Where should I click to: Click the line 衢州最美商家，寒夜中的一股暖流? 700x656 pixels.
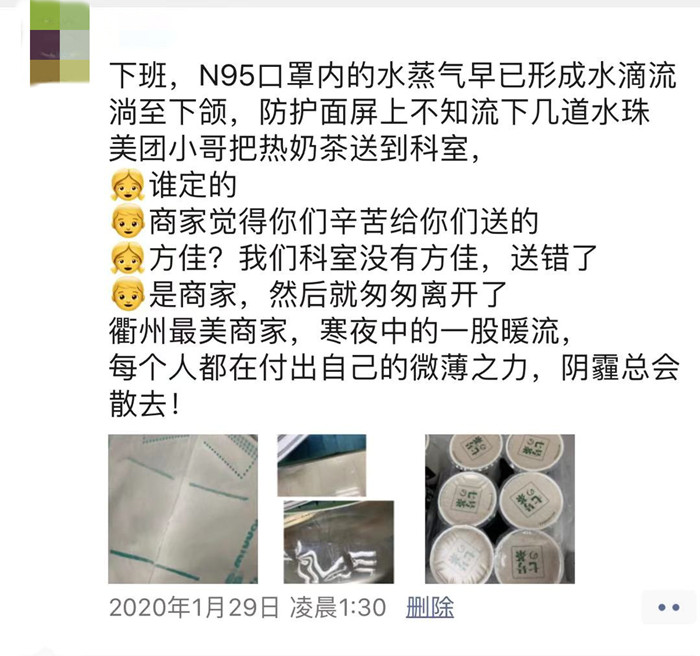pos(340,332)
